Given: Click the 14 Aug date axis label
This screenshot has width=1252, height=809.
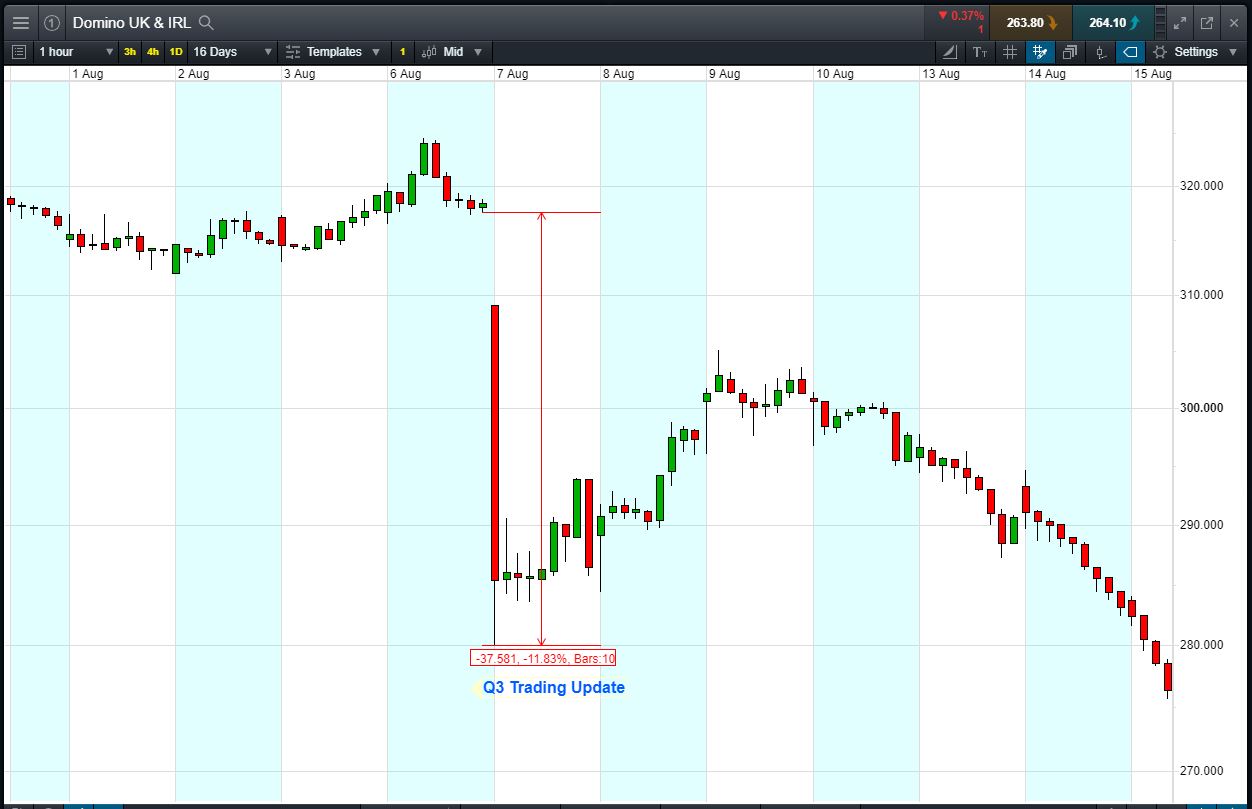Looking at the screenshot, I should (x=1047, y=74).
